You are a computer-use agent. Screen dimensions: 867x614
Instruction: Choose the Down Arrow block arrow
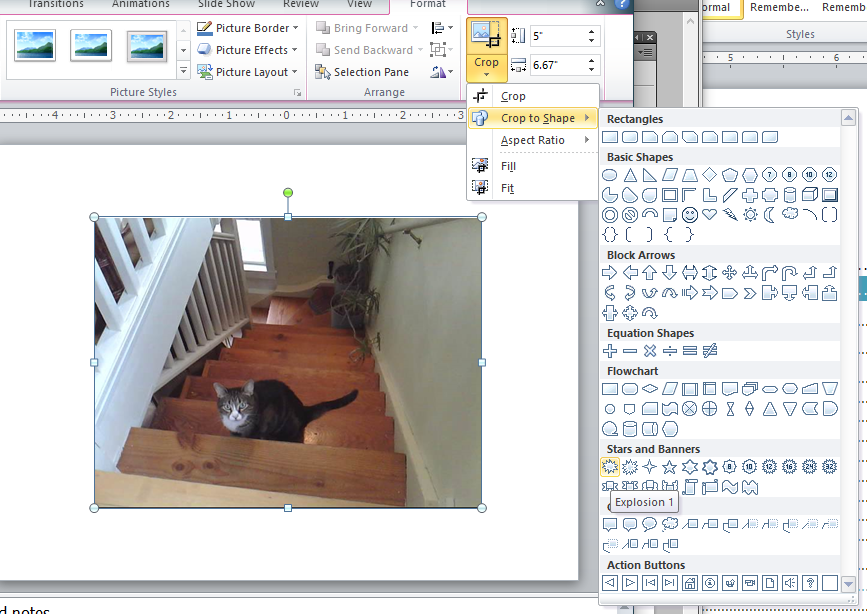tap(670, 273)
